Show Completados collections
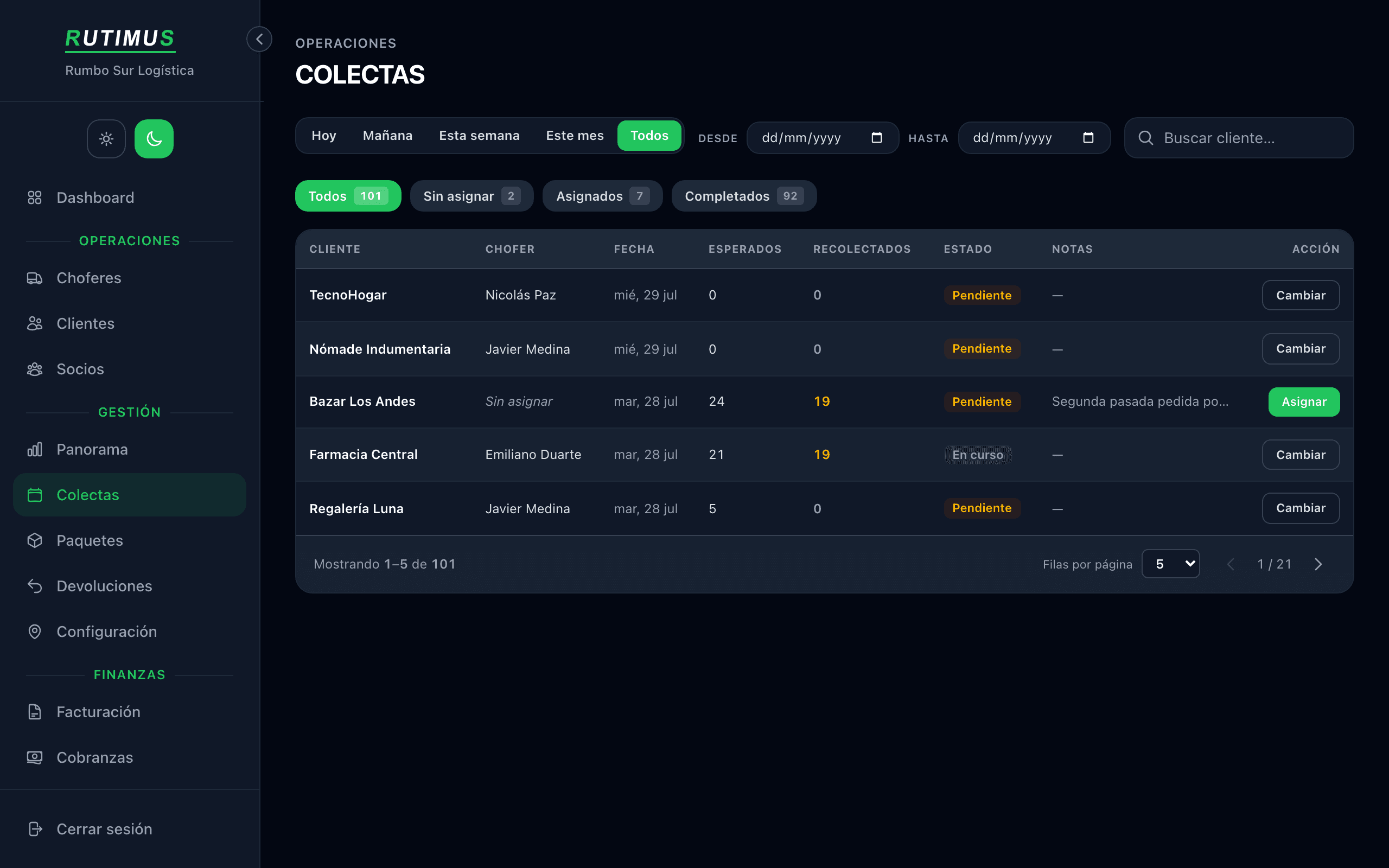The height and width of the screenshot is (868, 1389). 744,196
